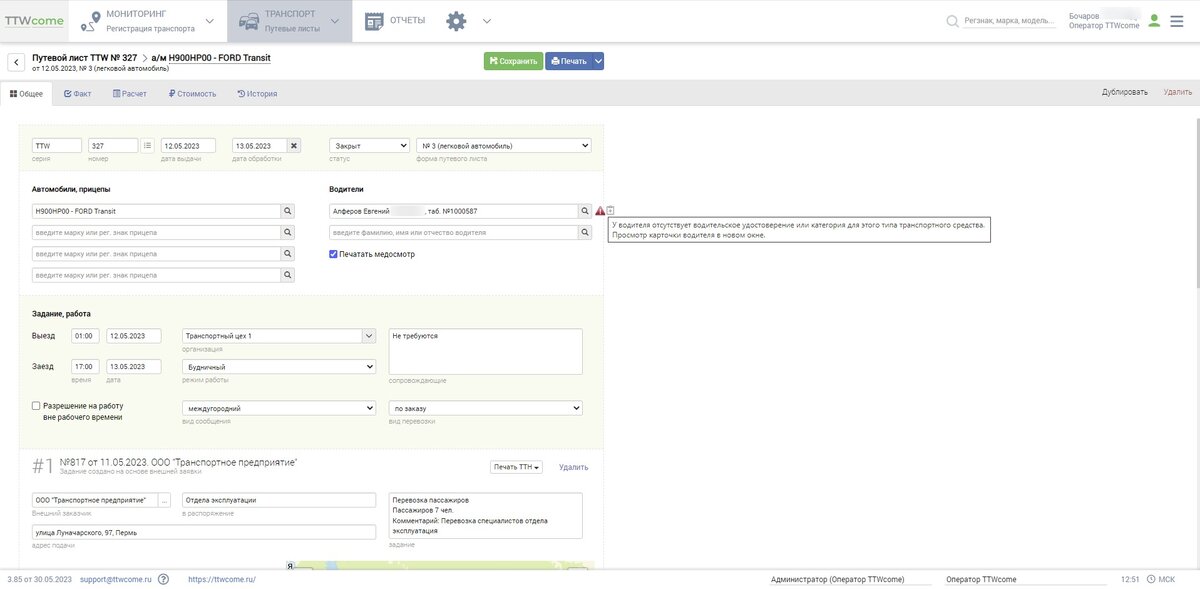
Task: Click the support@ttwcome.ru email link
Action: 116,579
